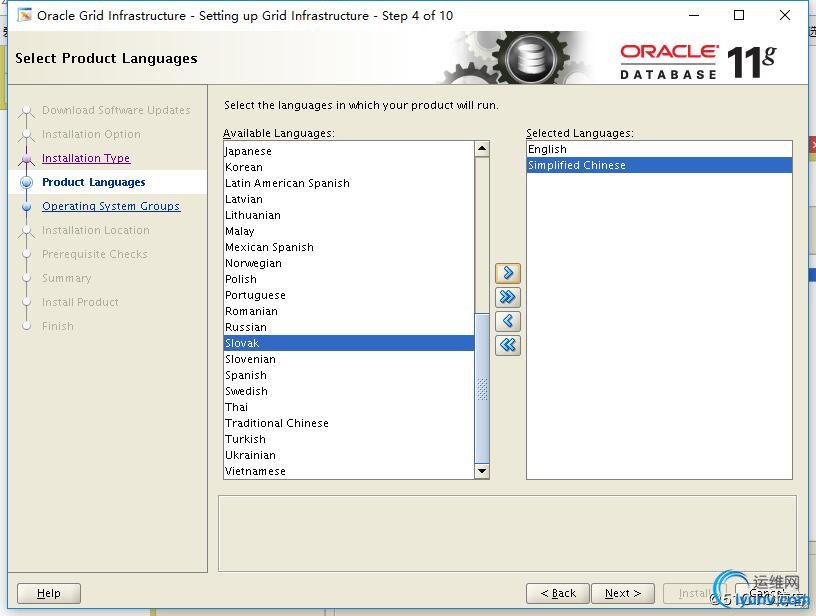Click the Product Languages step bullet icon

(26, 183)
